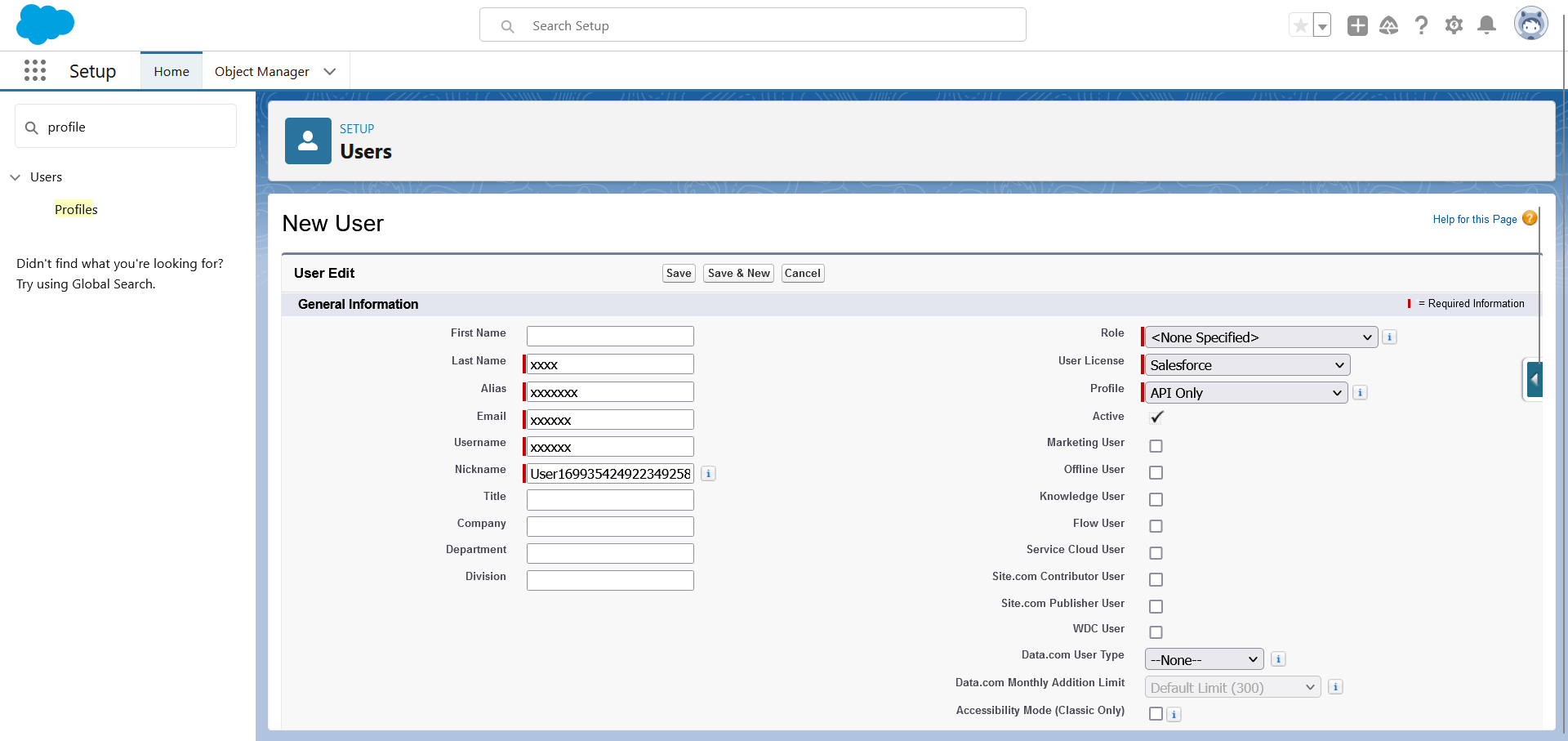Toggle the Service Cloud User checkbox
Image resolution: width=1568 pixels, height=741 pixels.
[x=1156, y=553]
